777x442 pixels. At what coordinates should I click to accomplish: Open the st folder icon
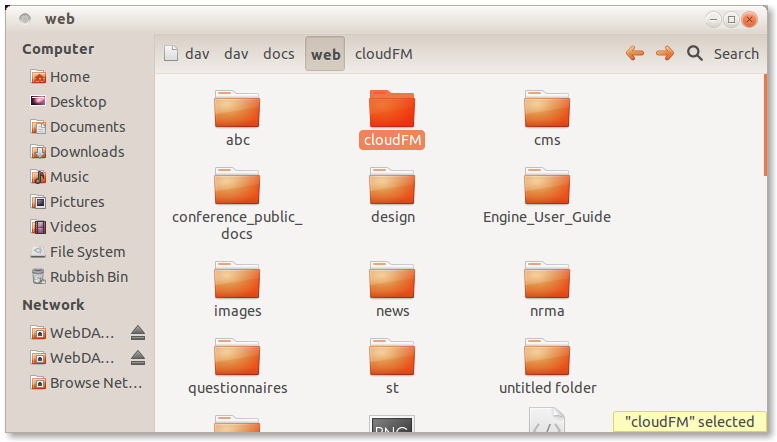pyautogui.click(x=392, y=357)
